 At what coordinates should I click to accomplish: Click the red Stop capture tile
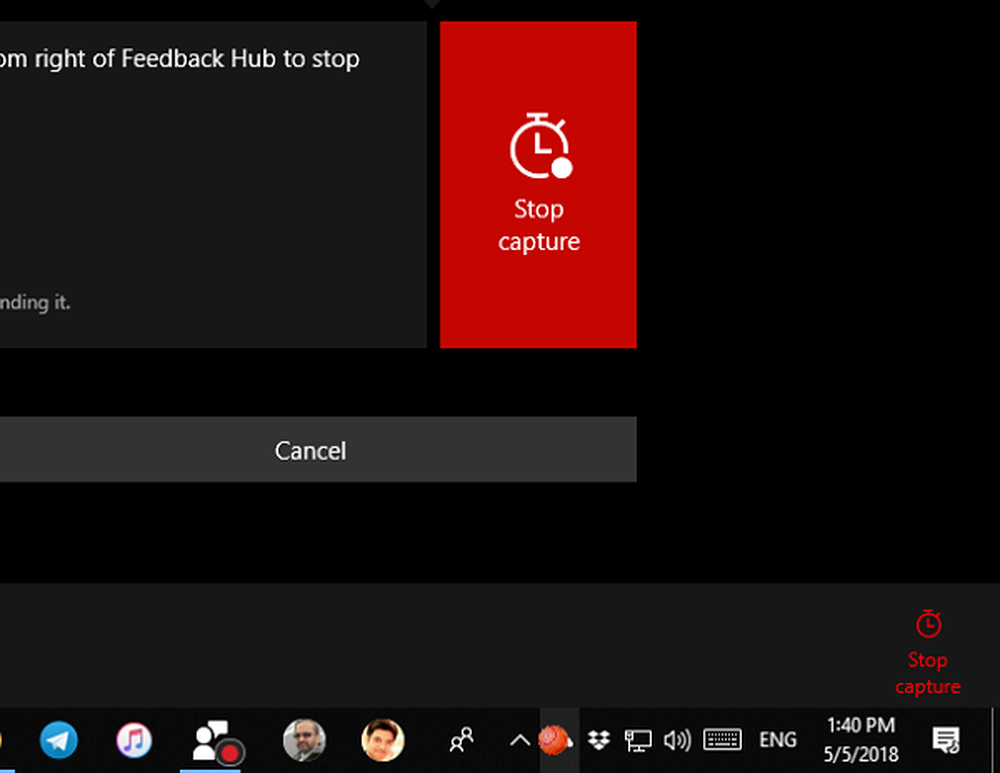[538, 185]
